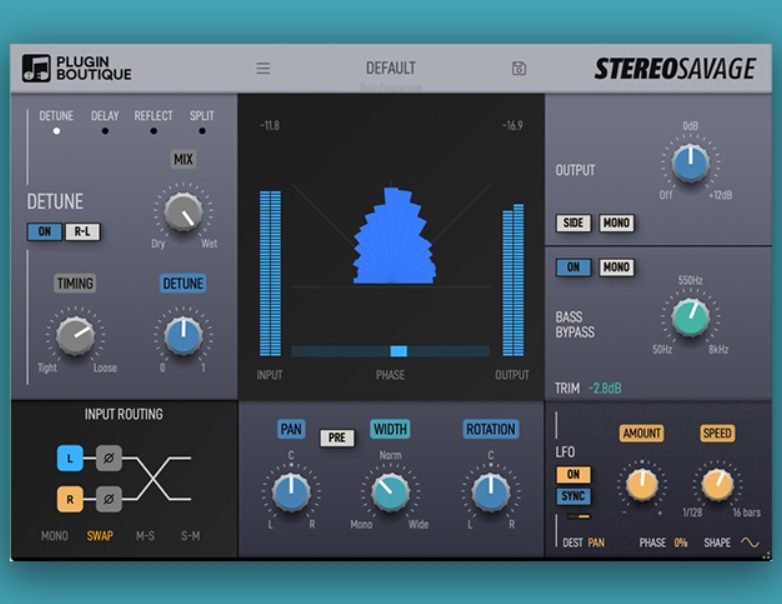
Task: Select the SPLIT mode dot
Action: pos(202,131)
